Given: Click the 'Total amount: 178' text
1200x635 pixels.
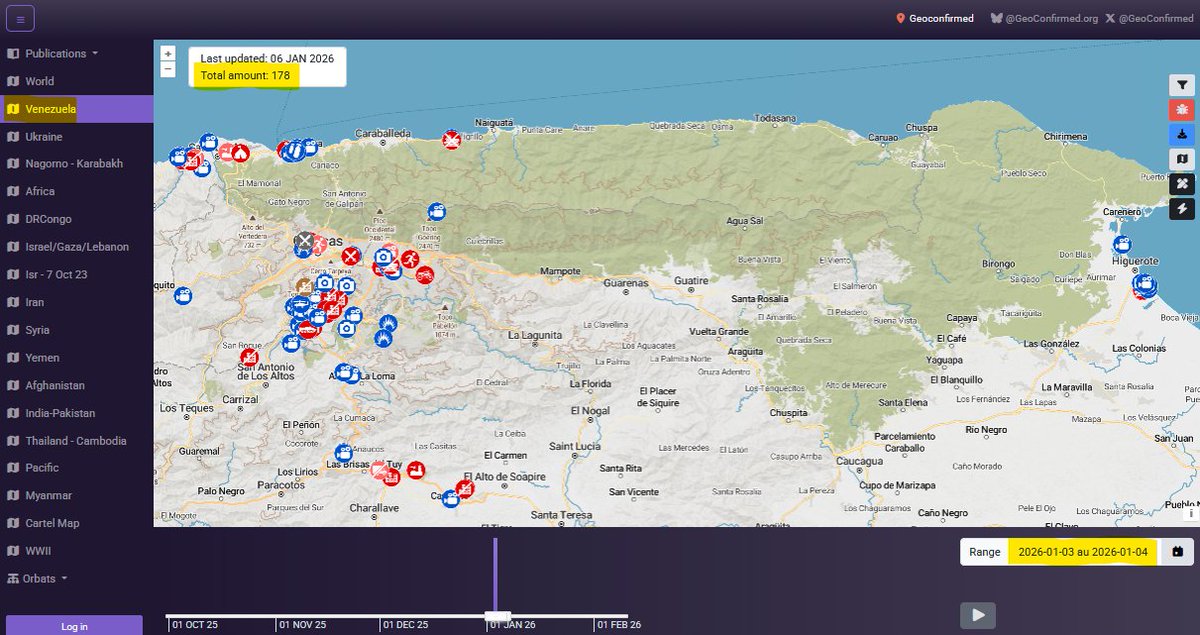Looking at the screenshot, I should (x=245, y=76).
